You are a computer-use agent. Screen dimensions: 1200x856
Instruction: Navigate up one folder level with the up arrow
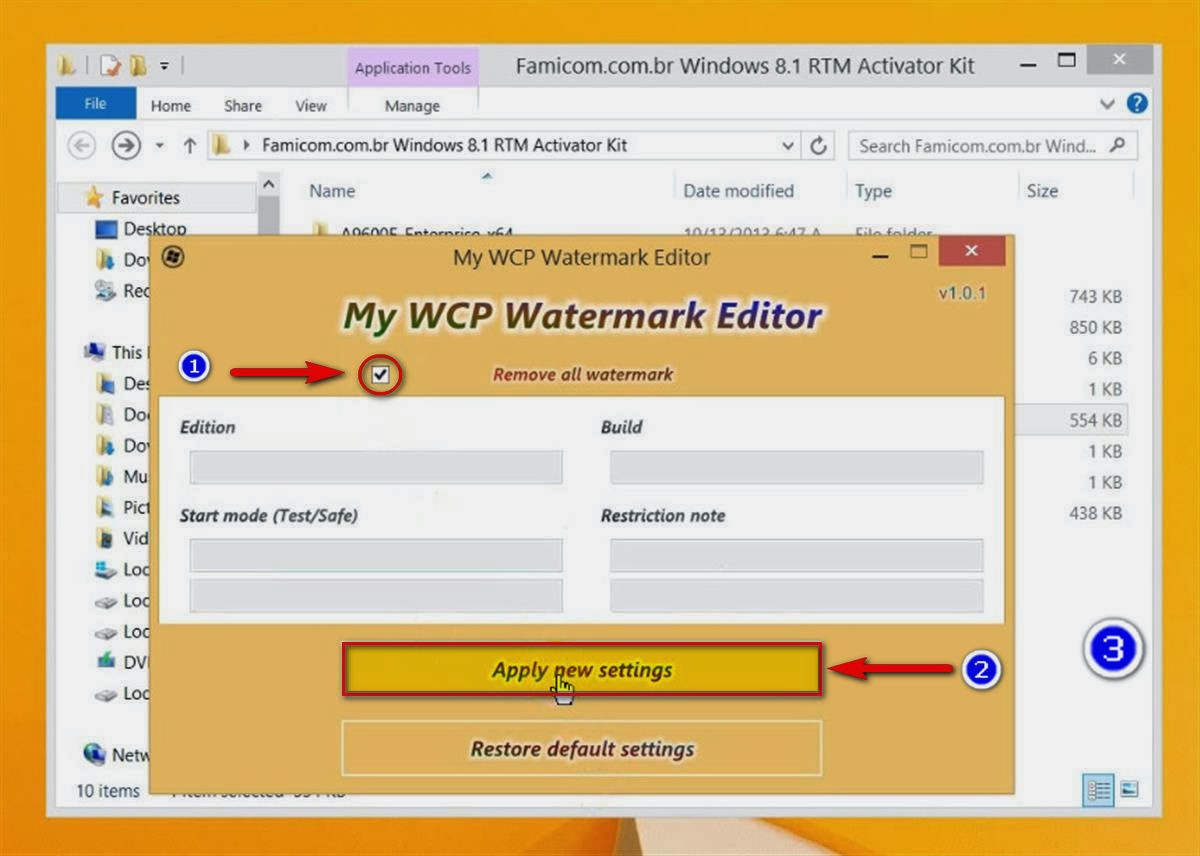coord(189,145)
